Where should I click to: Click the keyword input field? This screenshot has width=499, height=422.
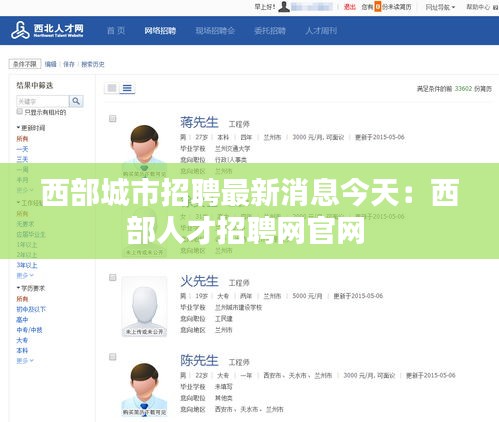(x=43, y=101)
